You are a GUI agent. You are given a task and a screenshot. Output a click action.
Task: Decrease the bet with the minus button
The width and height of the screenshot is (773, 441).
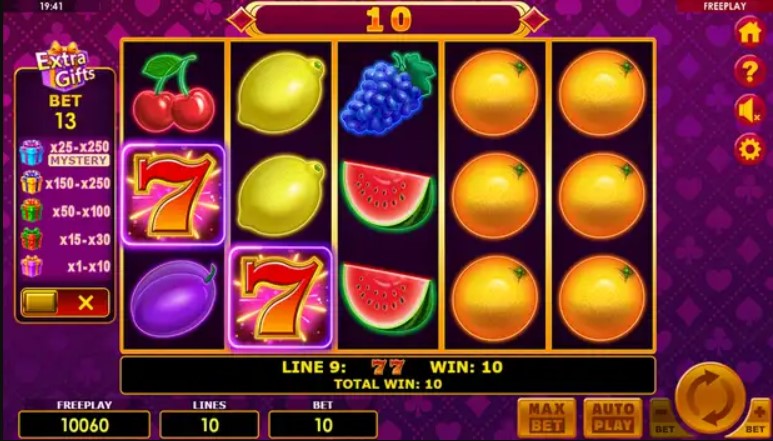click(664, 418)
